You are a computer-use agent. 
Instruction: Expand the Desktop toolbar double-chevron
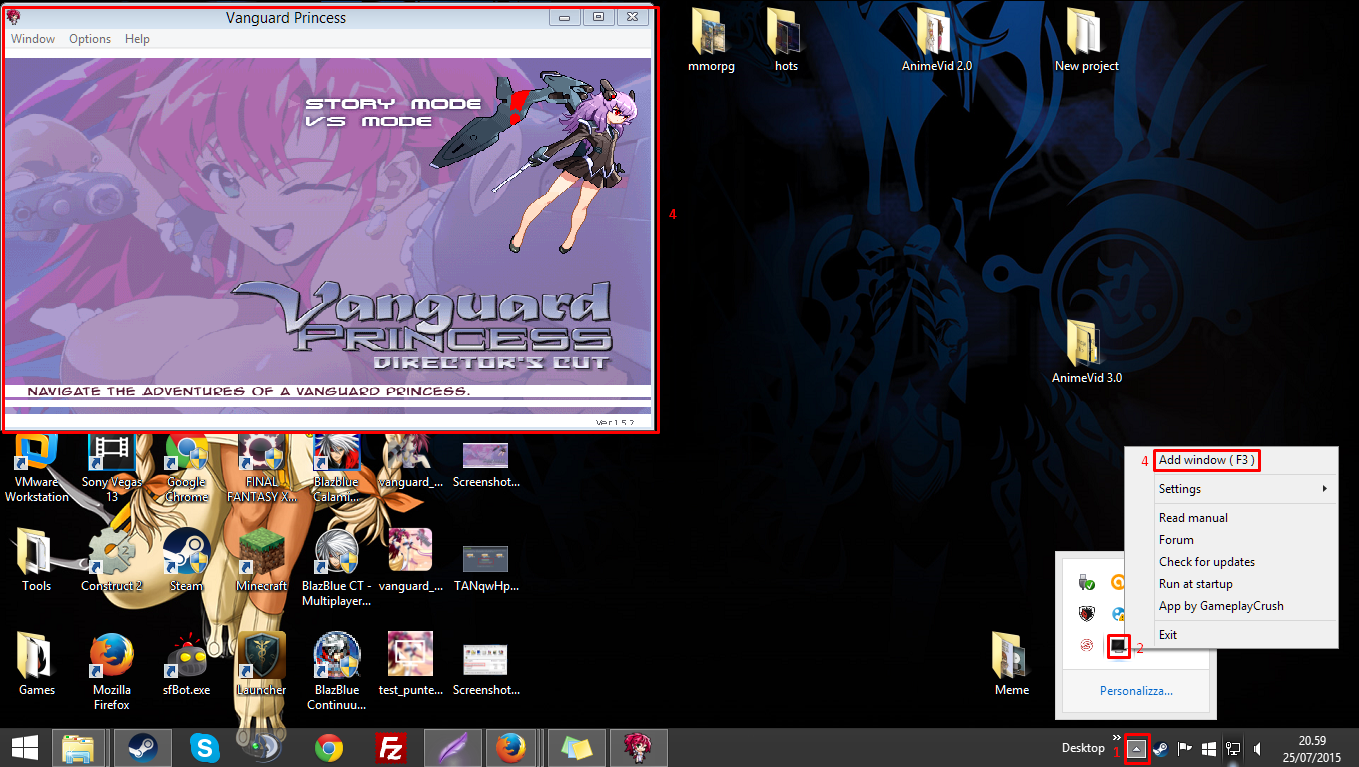(x=1117, y=738)
